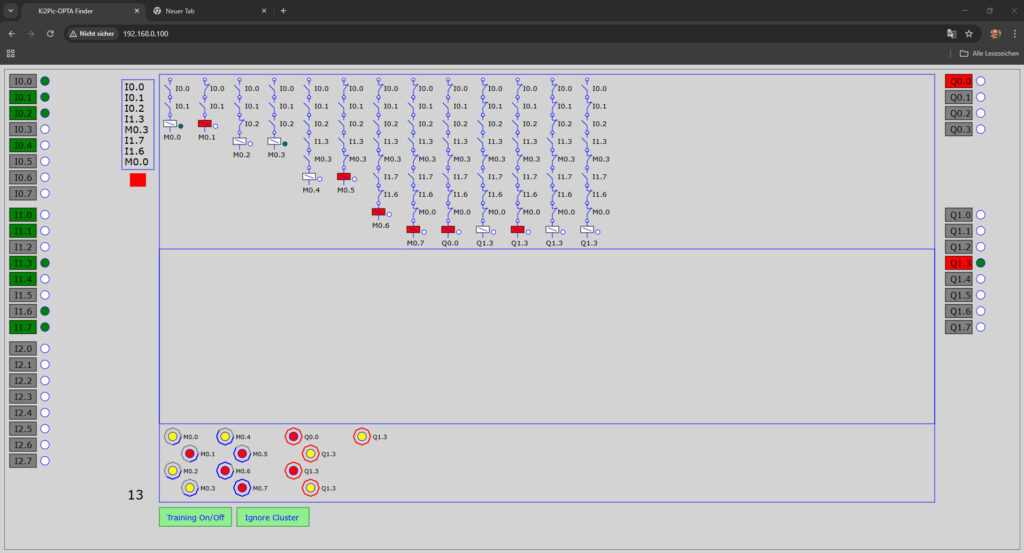Bookmark page with the star icon
Image resolution: width=1024 pixels, height=553 pixels.
[969, 33]
